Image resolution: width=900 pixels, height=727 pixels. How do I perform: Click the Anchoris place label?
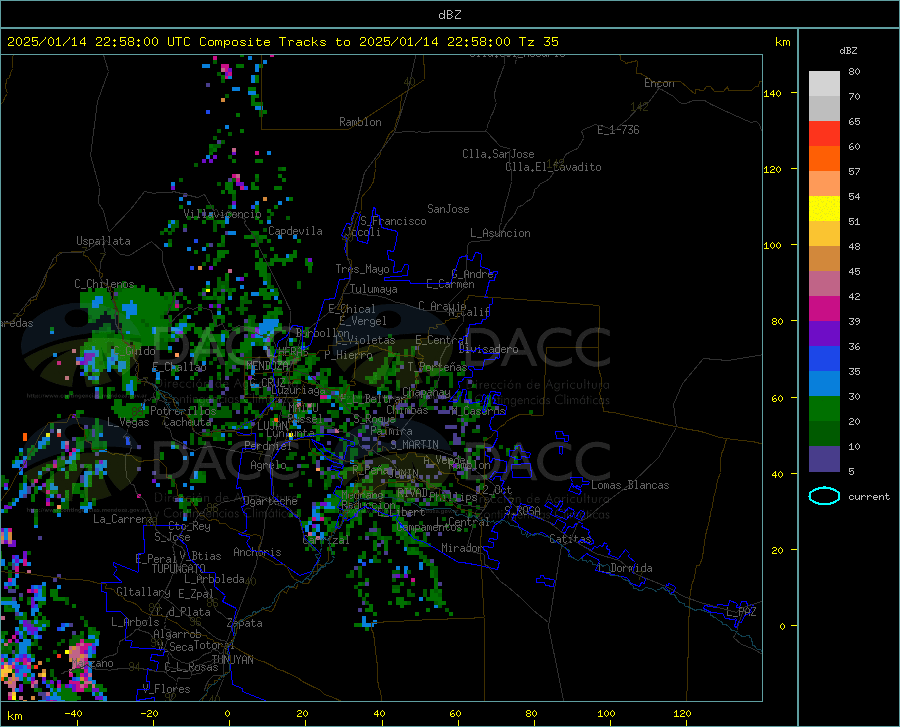pyautogui.click(x=257, y=552)
